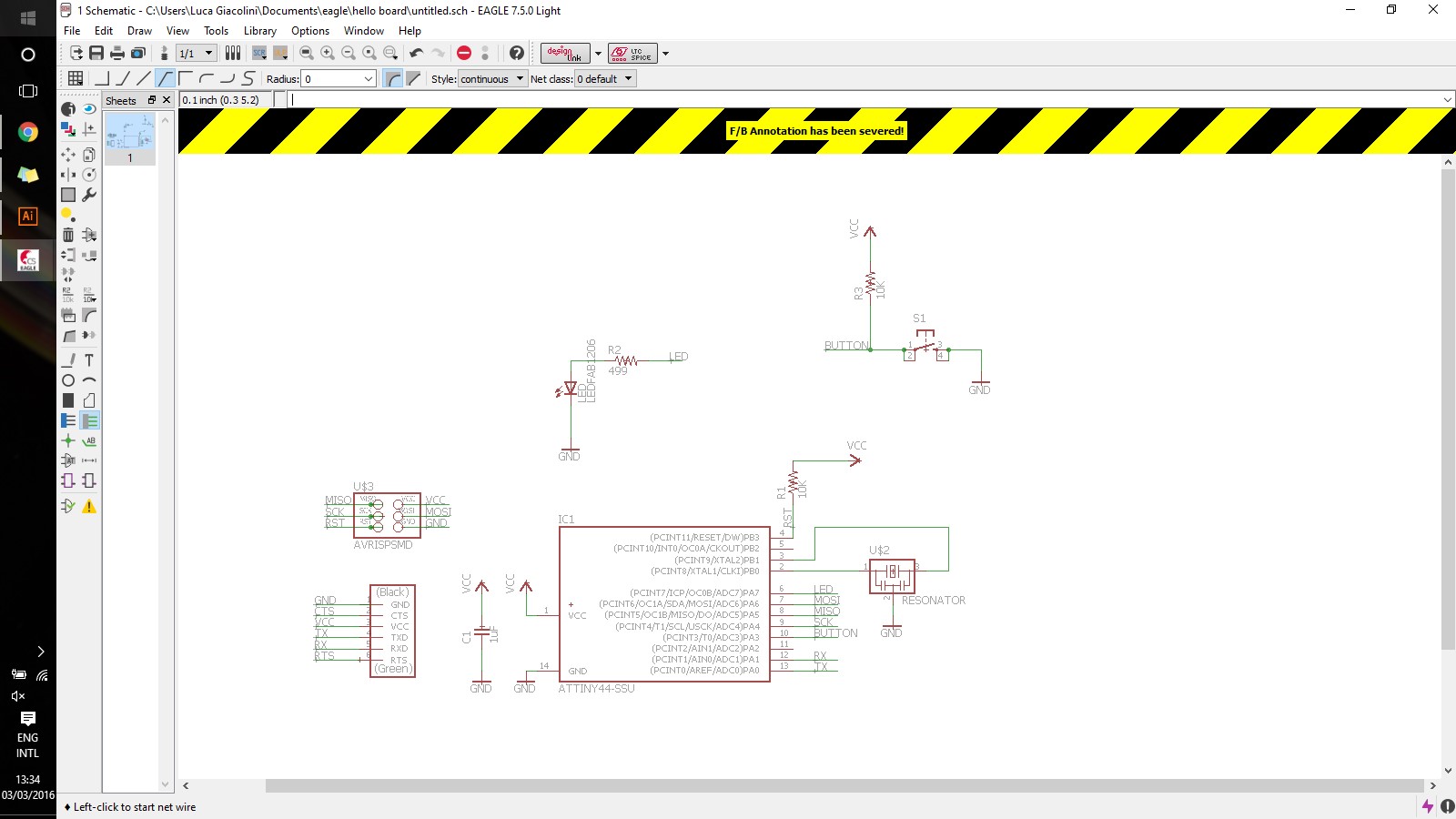Open the Net class dropdown
This screenshot has height=819, width=1456.
[605, 79]
